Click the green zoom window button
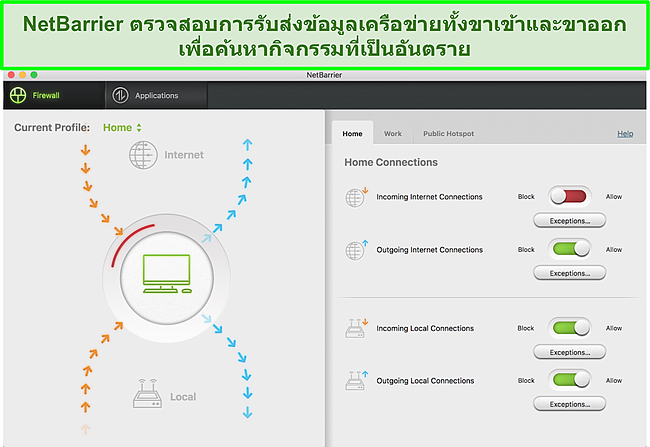This screenshot has width=650, height=447. [34, 75]
